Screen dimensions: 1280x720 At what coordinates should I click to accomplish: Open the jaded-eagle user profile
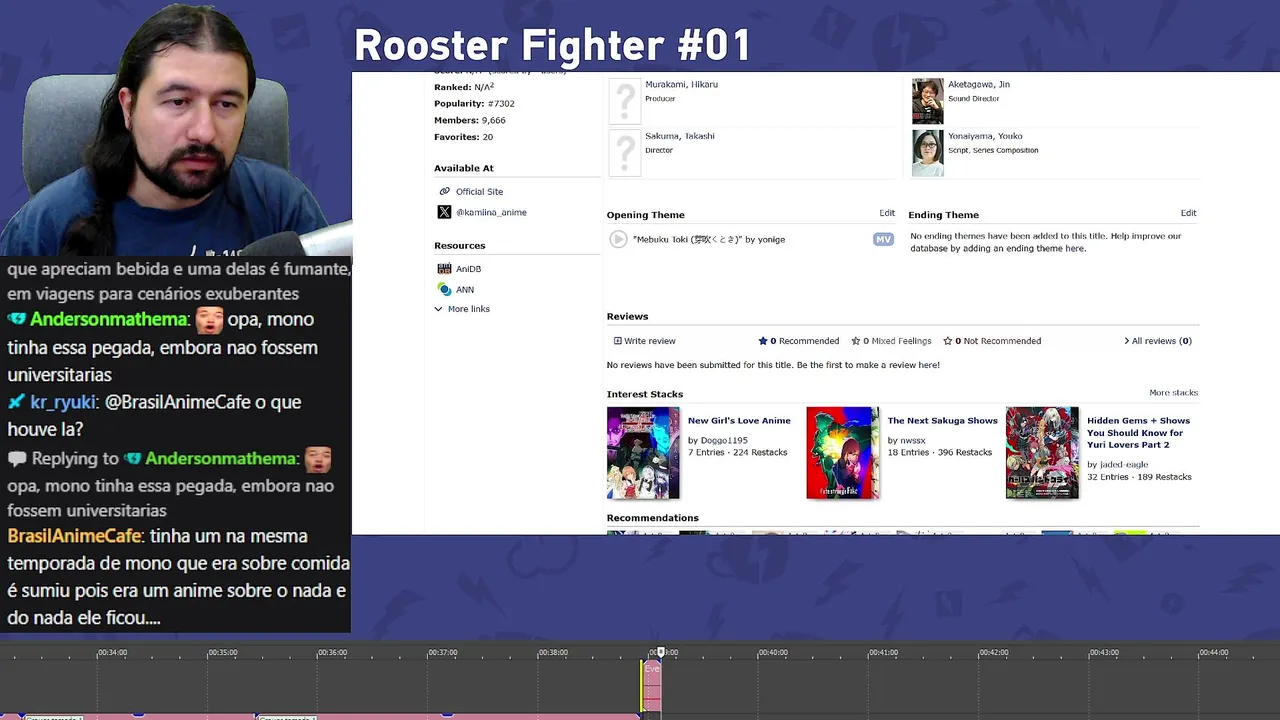(1123, 465)
